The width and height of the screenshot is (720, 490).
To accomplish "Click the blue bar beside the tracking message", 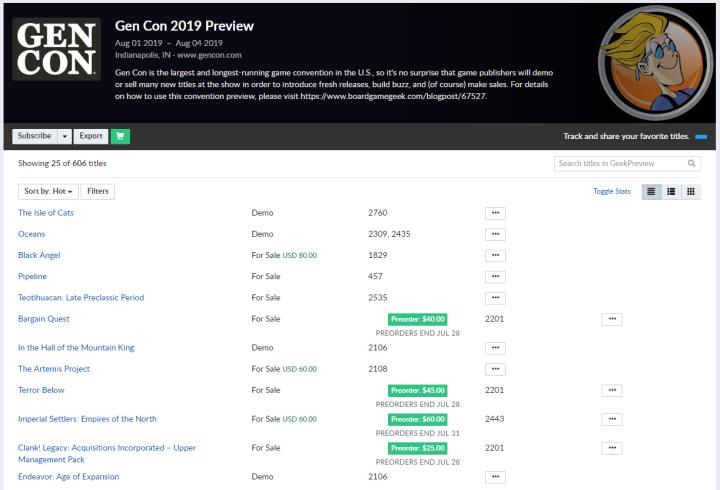I will [x=701, y=136].
